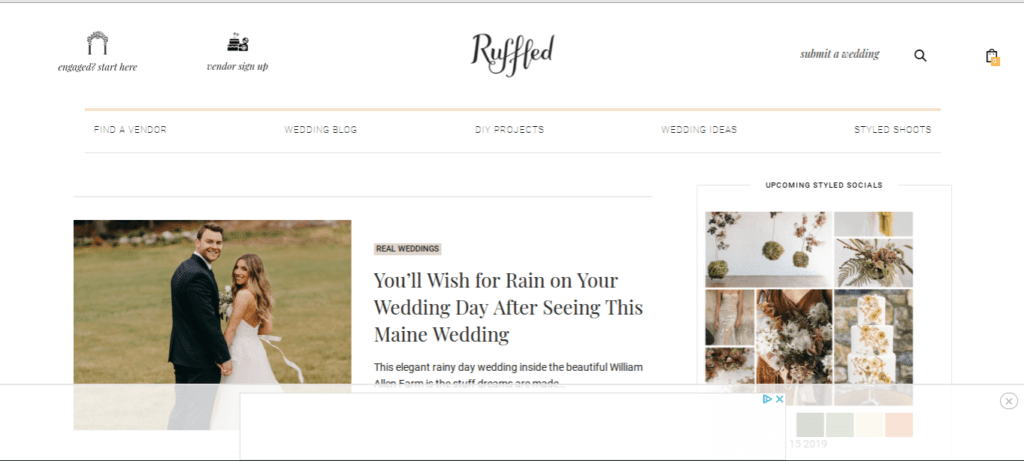
Task: Click the "vendor sign up" link
Action: pos(238,66)
